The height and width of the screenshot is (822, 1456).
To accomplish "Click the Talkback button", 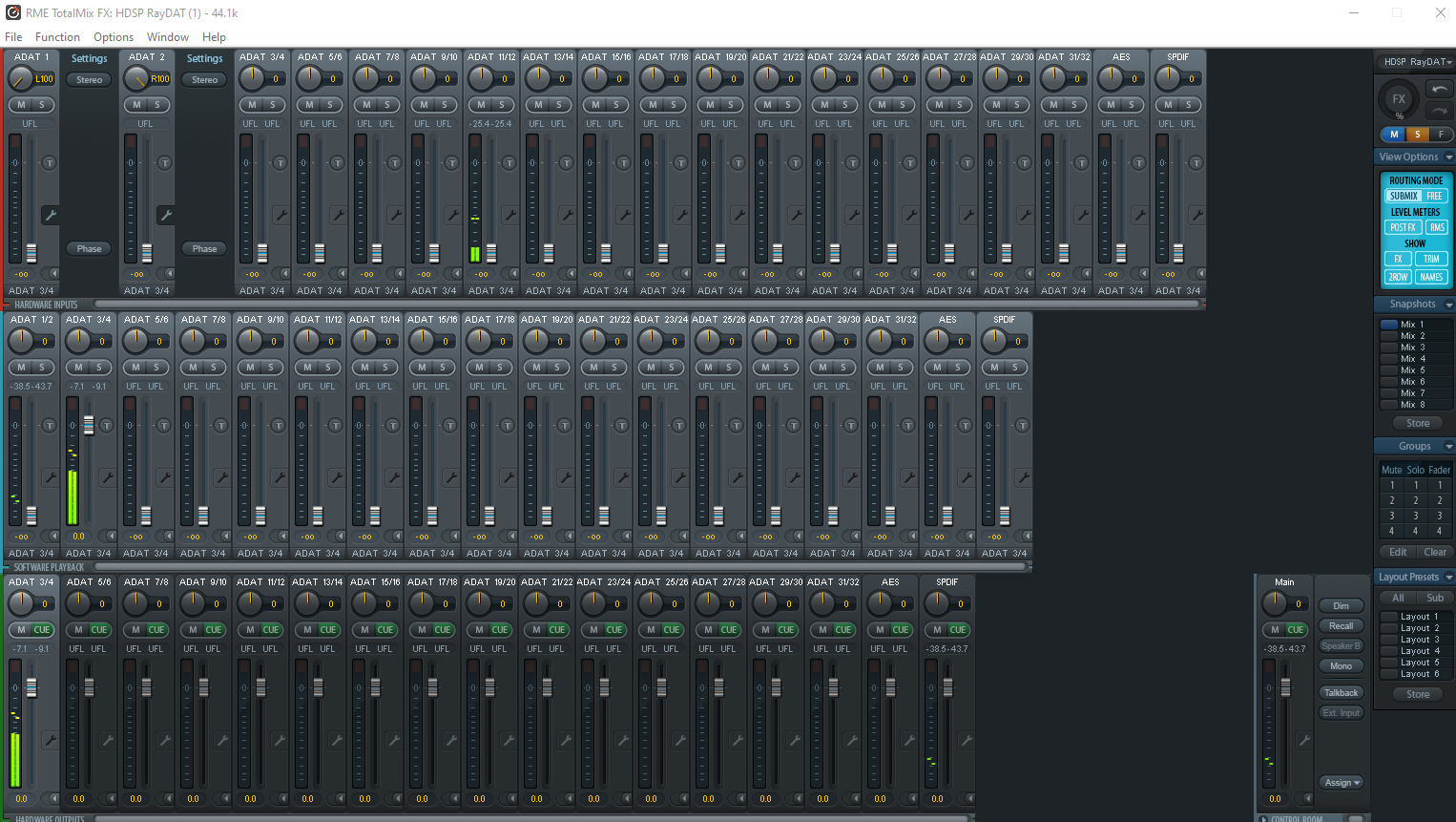I will pyautogui.click(x=1341, y=693).
